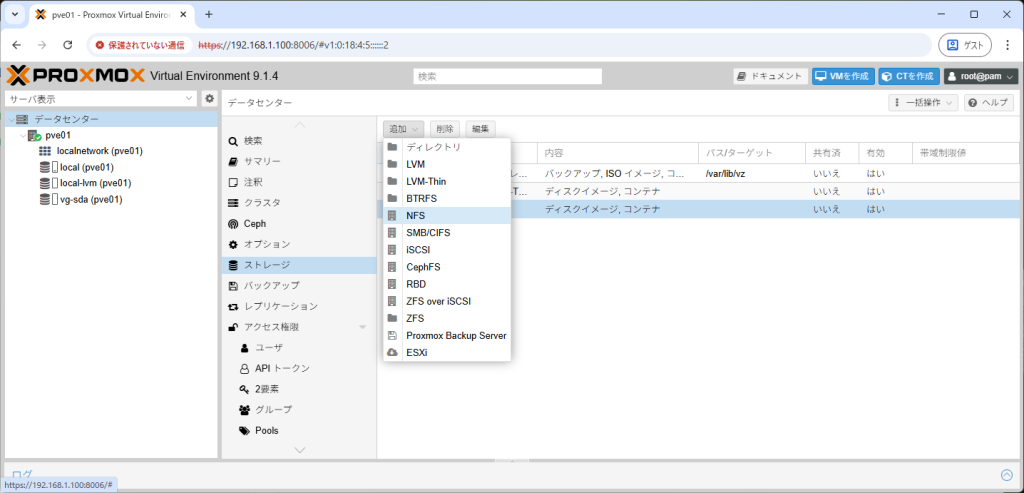Viewport: 1024px width, 493px height.
Task: Click iSCSI in the dropdown list
Action: (447, 250)
